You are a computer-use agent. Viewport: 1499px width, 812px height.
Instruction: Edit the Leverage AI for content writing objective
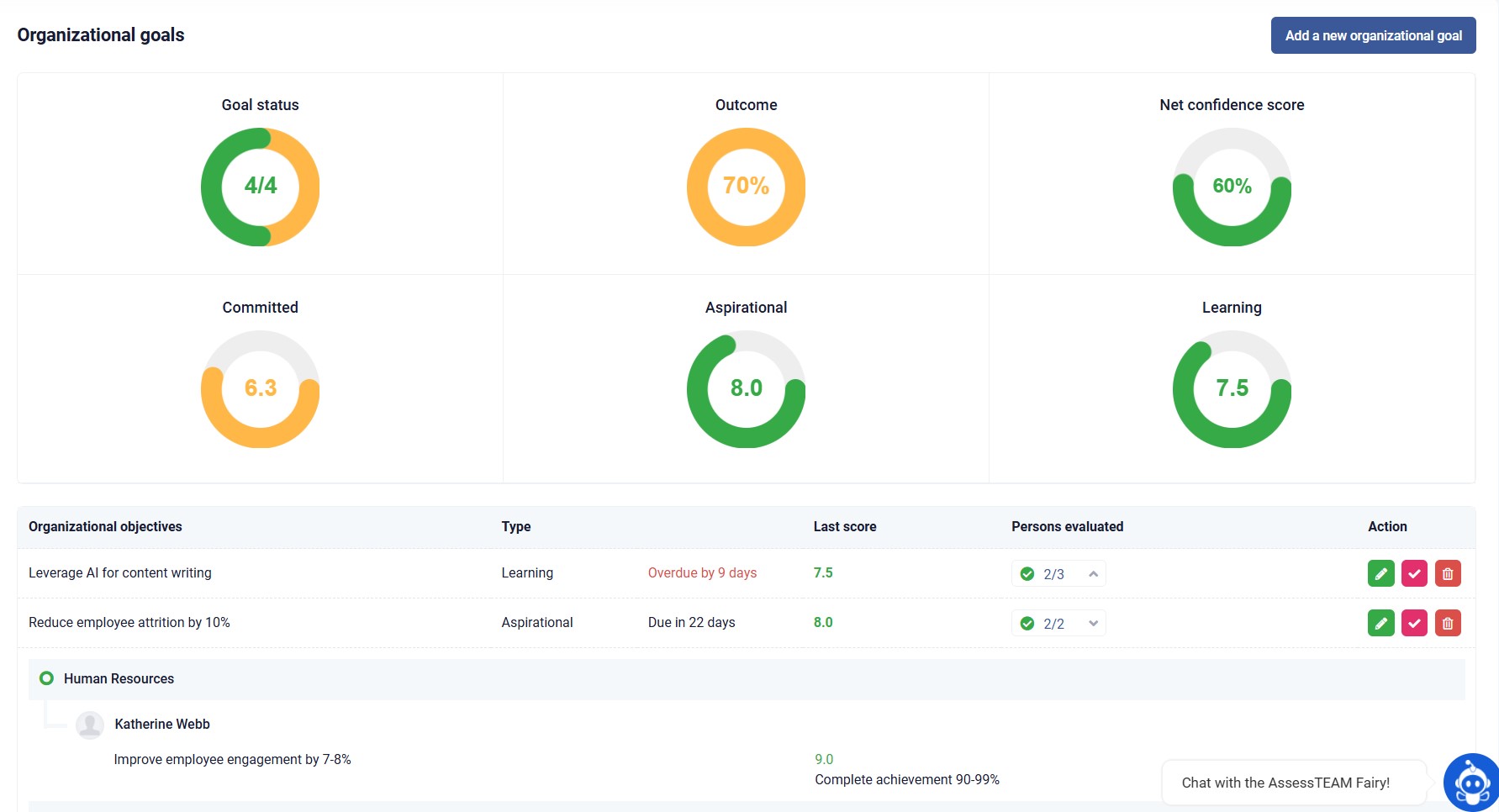click(x=1380, y=573)
